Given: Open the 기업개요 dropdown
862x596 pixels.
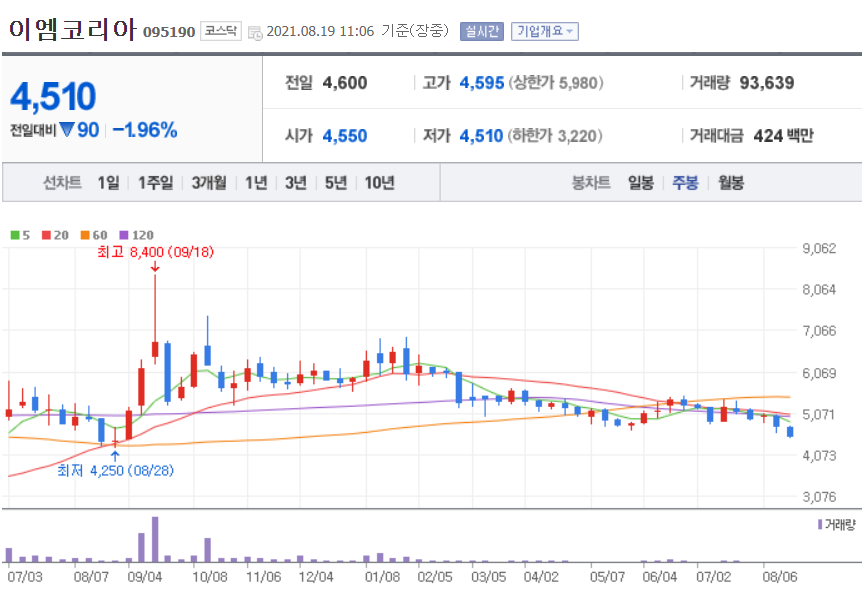Looking at the screenshot, I should click(544, 31).
